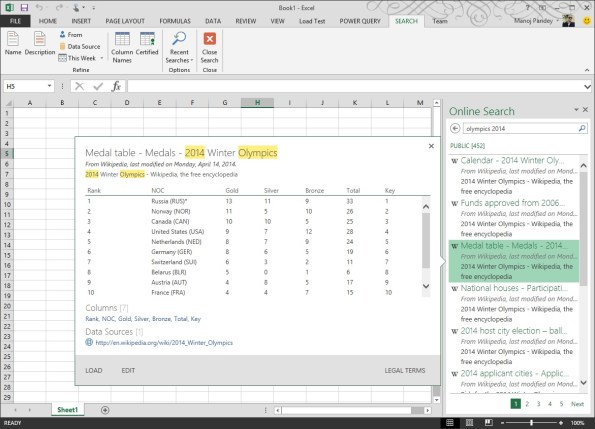This screenshot has height=429, width=595.
Task: Click the Certified icon
Action: pos(147,44)
